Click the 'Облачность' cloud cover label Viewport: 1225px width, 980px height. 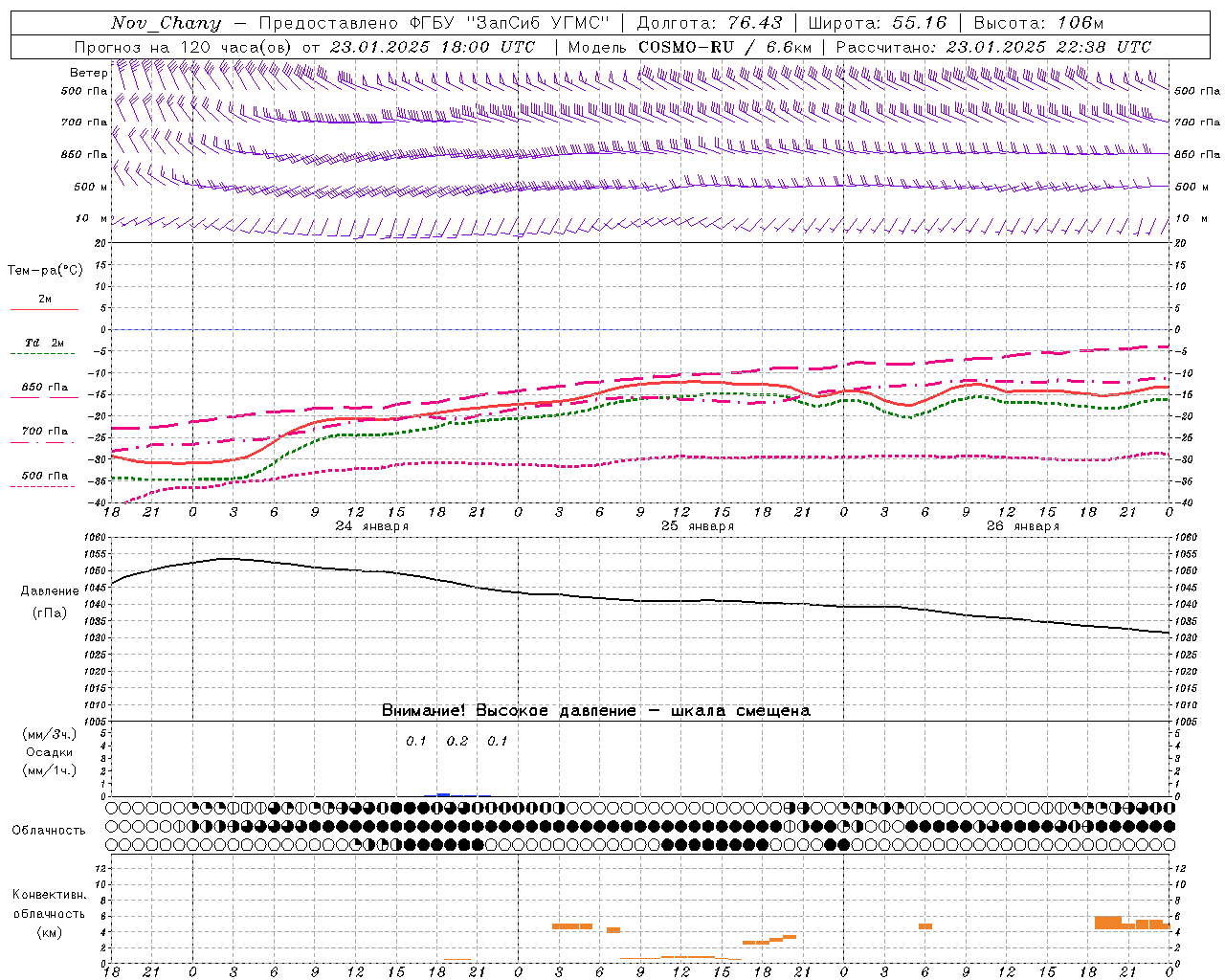point(49,830)
